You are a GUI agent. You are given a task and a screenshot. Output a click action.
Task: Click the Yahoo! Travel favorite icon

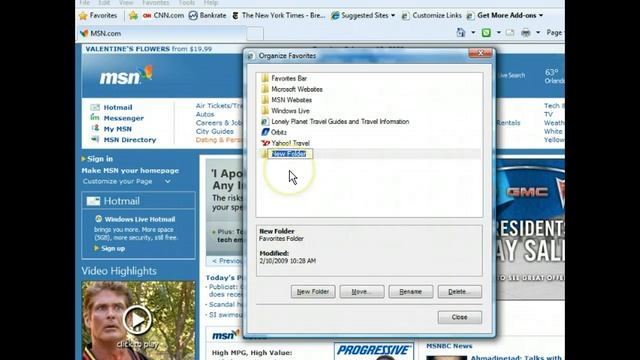click(265, 143)
